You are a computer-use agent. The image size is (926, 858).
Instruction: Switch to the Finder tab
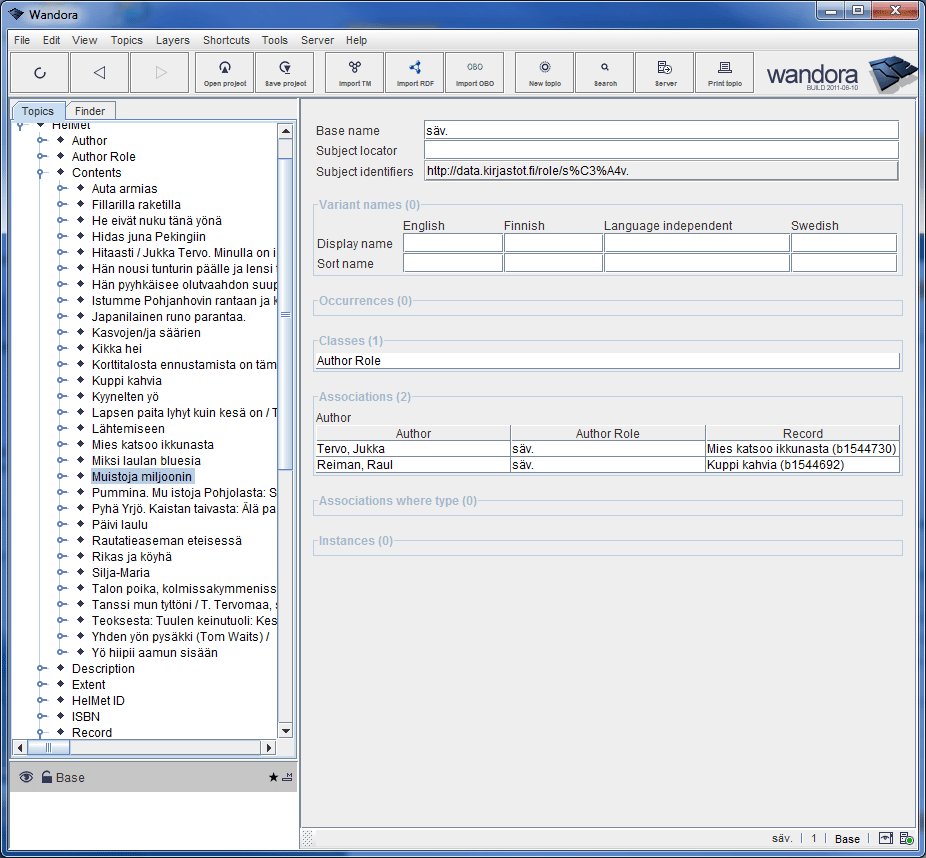(91, 111)
